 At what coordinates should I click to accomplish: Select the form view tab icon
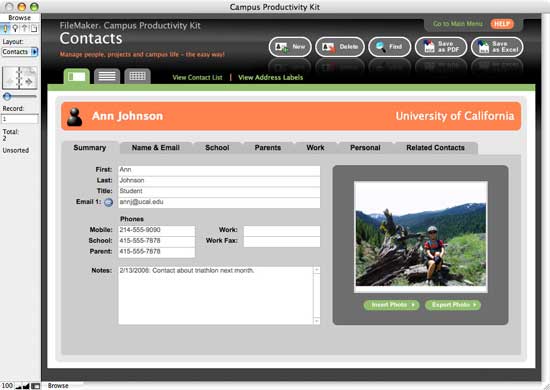[x=76, y=76]
